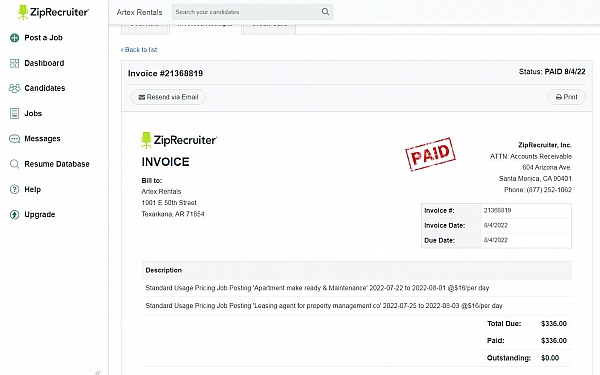The width and height of the screenshot is (600, 375).
Task: Open the Jobs list icon
Action: [x=15, y=114]
